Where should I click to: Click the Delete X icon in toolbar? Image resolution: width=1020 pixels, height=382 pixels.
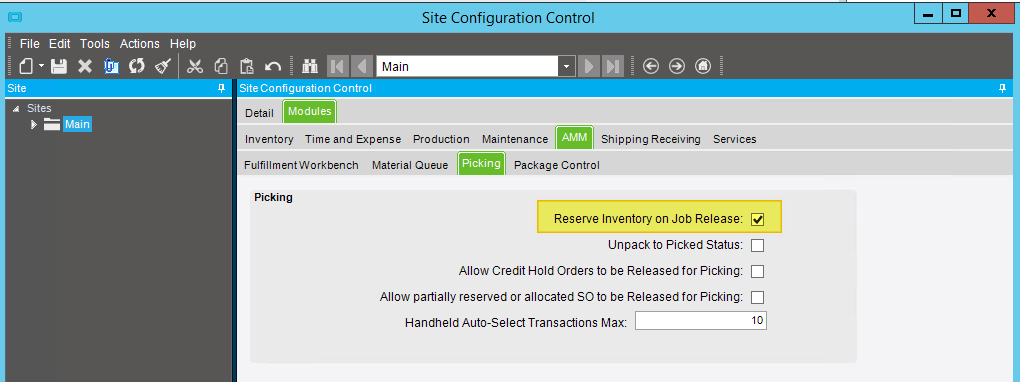(85, 66)
